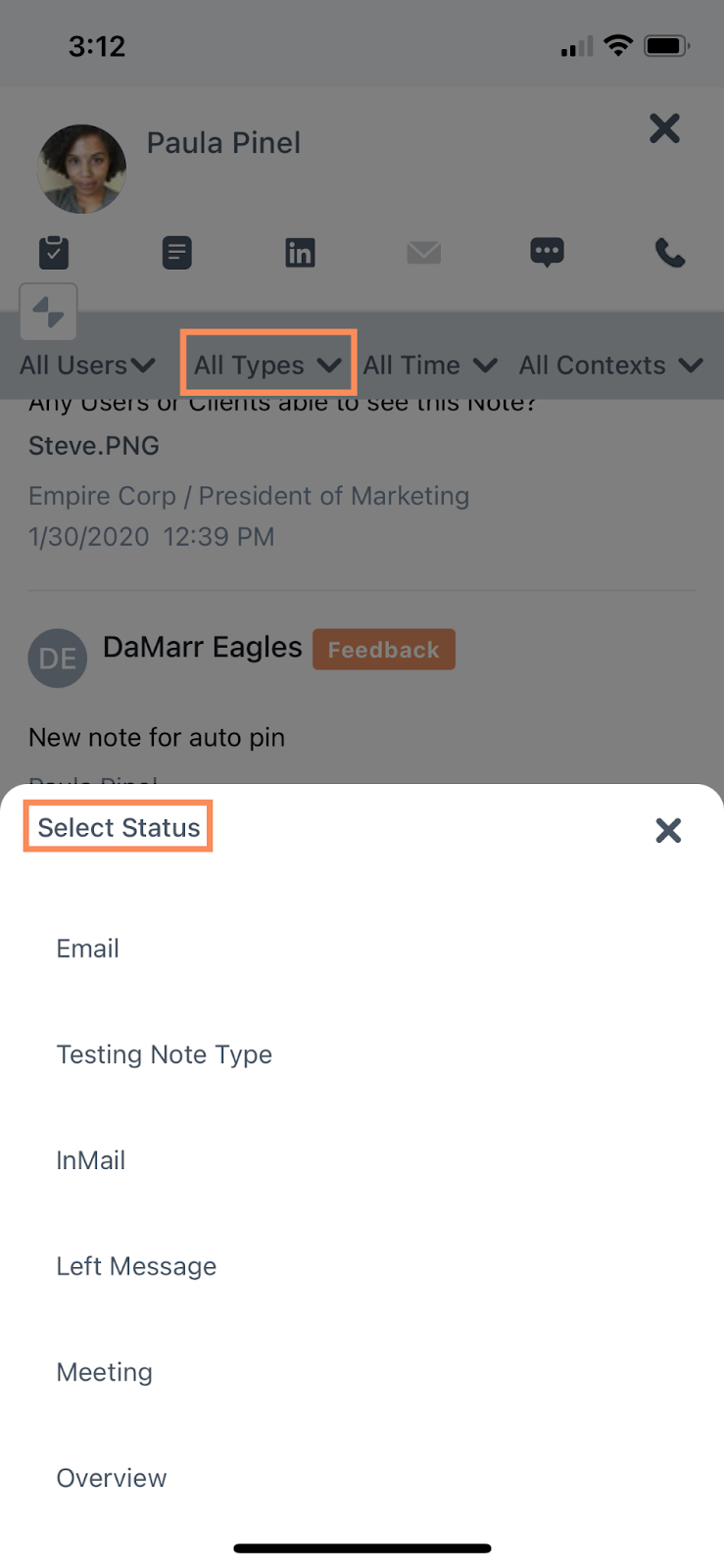Open the All Contexts filter dropdown
The width and height of the screenshot is (724, 1568).
coord(610,366)
